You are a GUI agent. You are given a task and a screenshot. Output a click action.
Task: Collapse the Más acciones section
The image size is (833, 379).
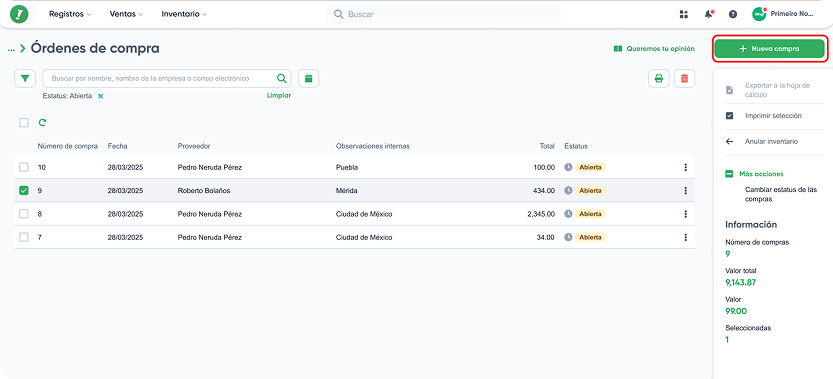[729, 174]
